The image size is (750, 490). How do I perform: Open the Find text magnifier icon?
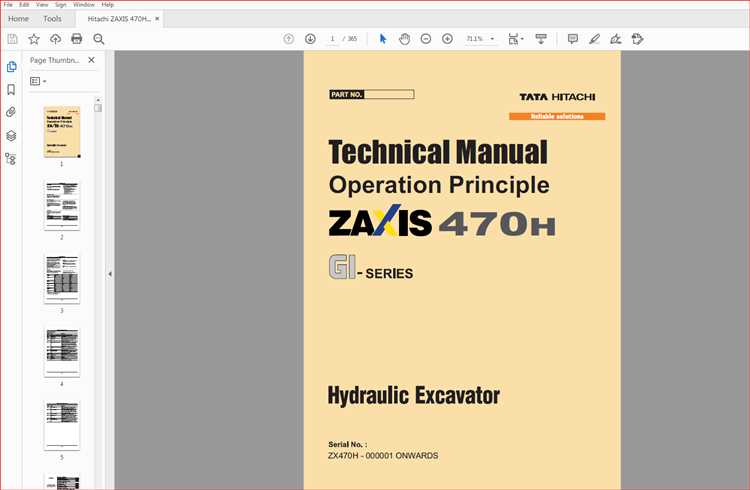coord(99,39)
